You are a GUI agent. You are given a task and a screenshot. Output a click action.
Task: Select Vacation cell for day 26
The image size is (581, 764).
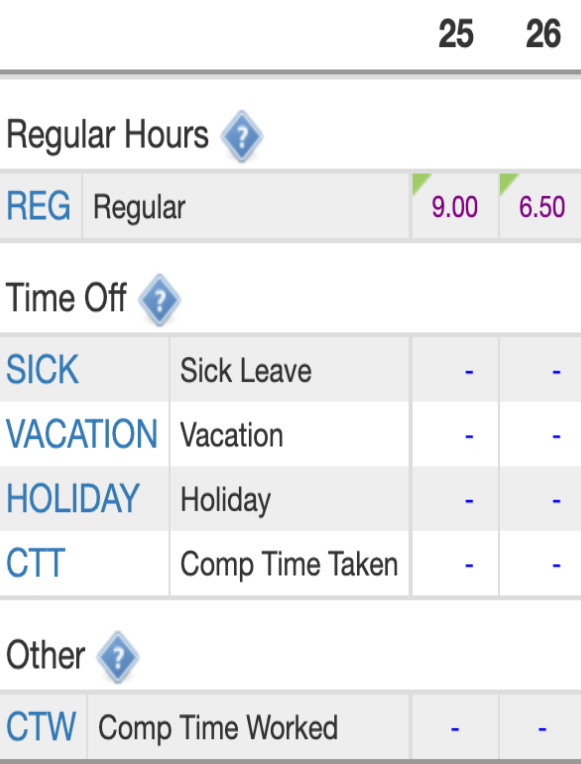[541, 434]
